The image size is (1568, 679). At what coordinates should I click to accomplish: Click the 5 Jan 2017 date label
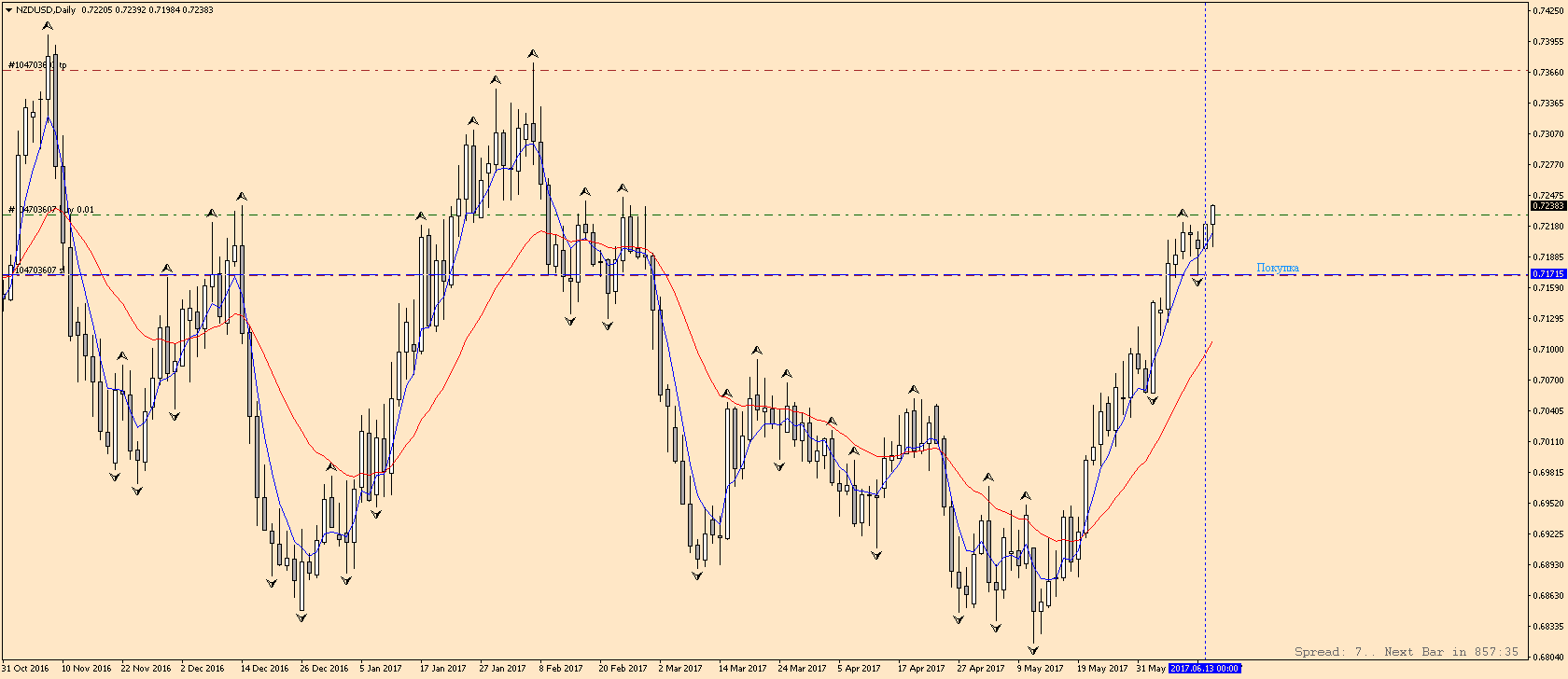(x=381, y=669)
